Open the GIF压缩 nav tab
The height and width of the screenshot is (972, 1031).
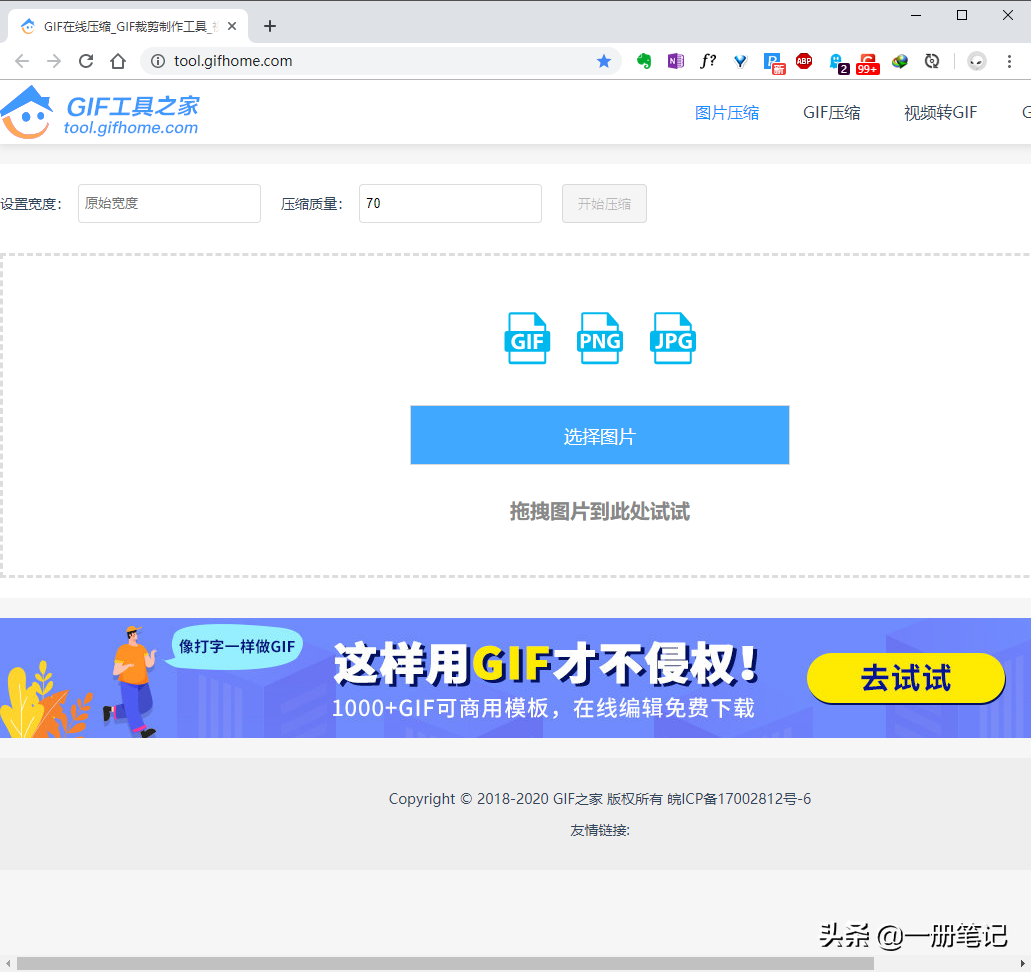click(x=831, y=113)
